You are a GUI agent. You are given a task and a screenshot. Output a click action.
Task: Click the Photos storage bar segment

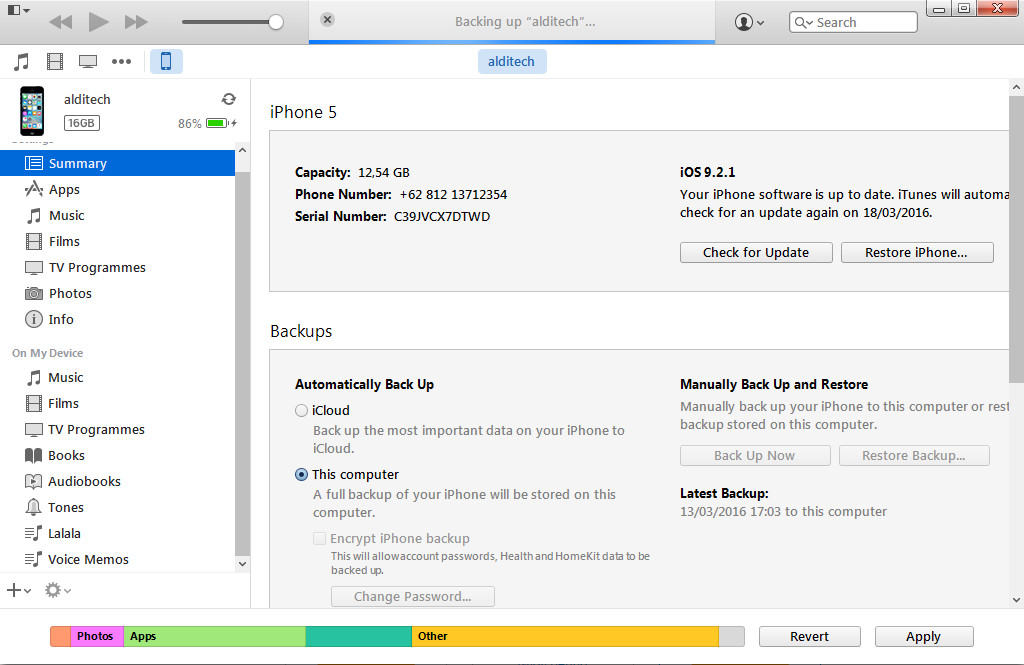tap(97, 636)
